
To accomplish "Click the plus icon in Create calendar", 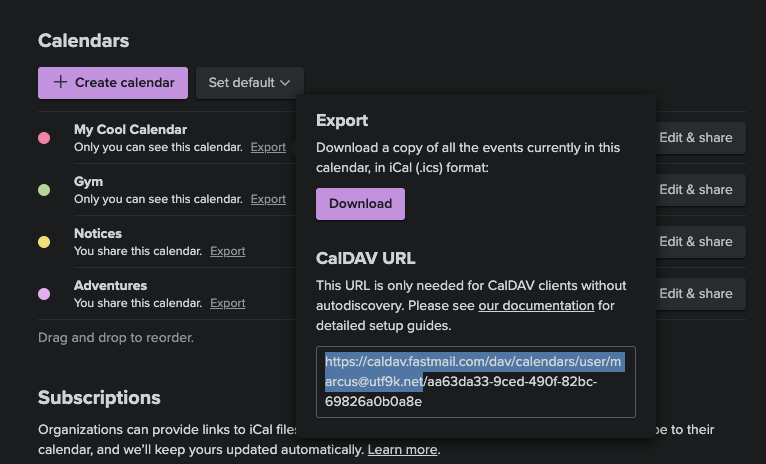I will [60, 82].
